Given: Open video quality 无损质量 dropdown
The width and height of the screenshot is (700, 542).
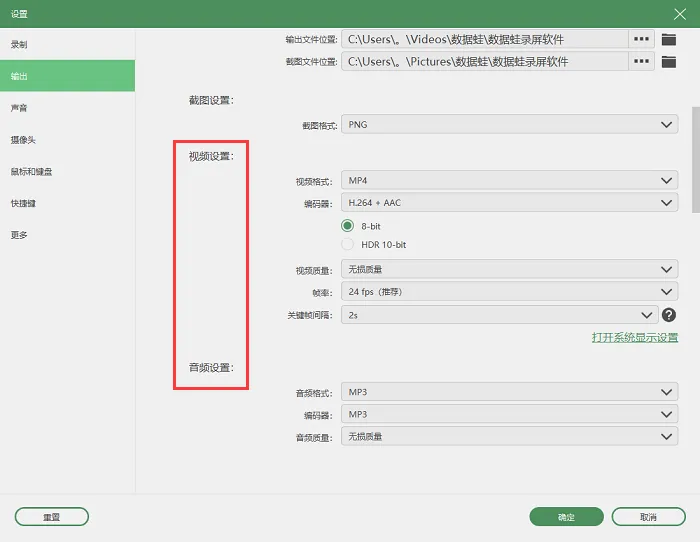Looking at the screenshot, I should tap(510, 269).
